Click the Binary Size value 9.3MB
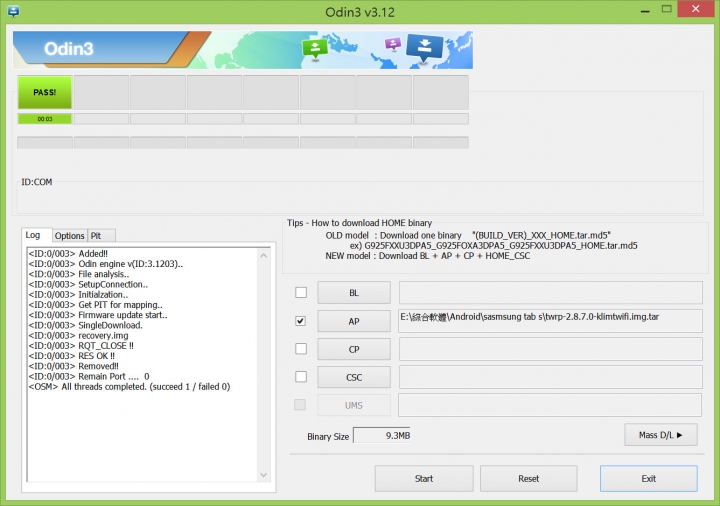720x506 pixels. (x=382, y=435)
